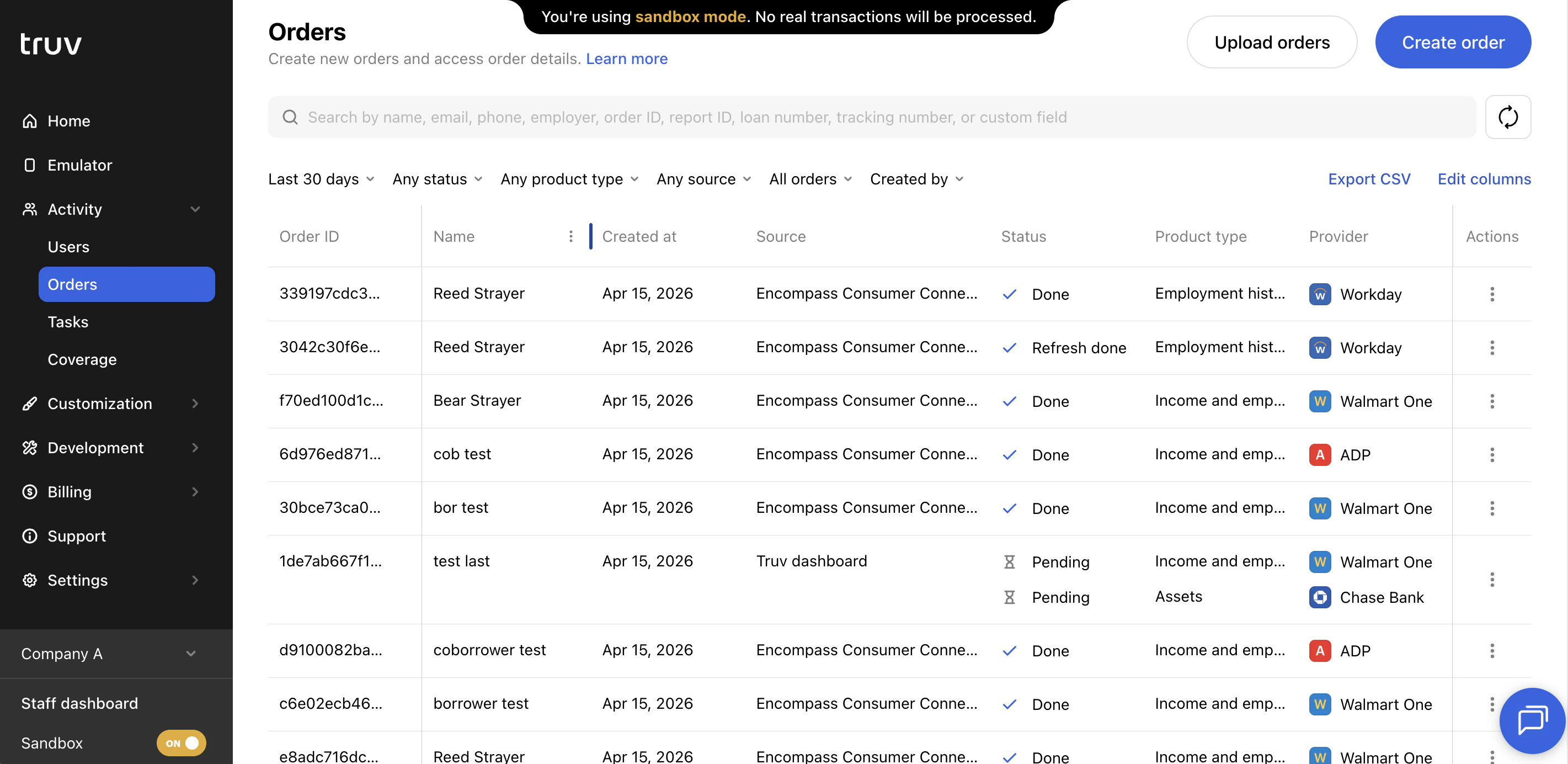
Task: Expand the Billing menu chevron
Action: coord(195,492)
